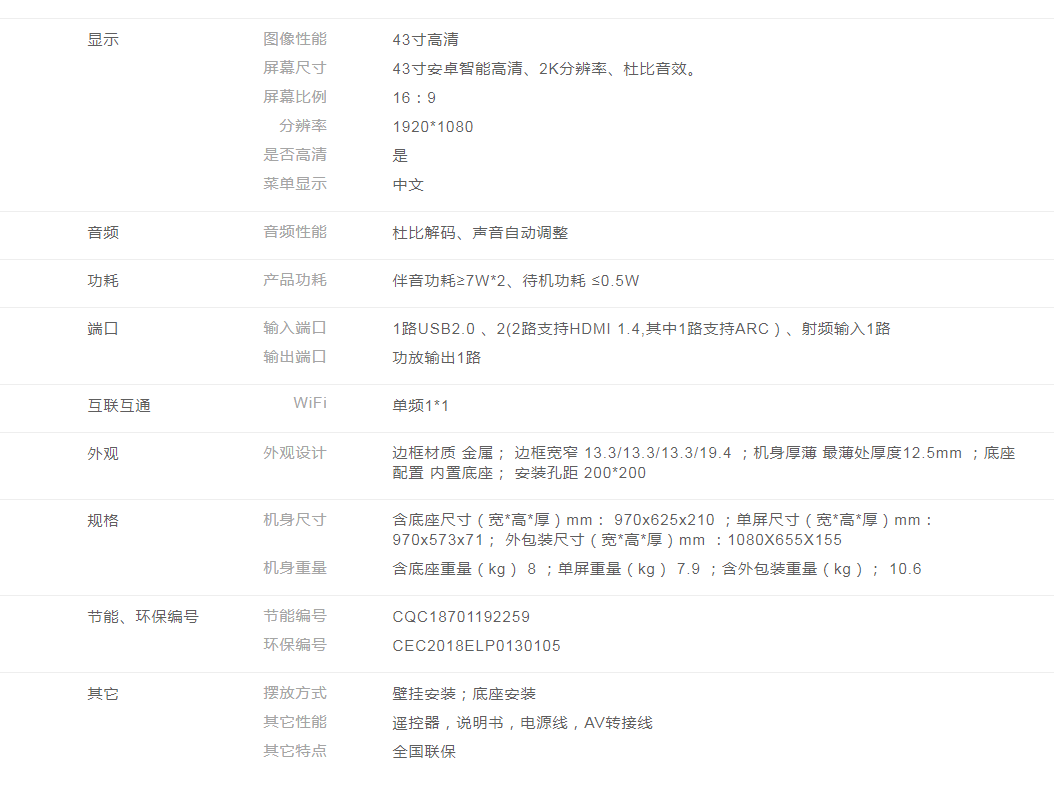The width and height of the screenshot is (1055, 789).
Task: Click the 摆放方式 label
Action: point(294,693)
